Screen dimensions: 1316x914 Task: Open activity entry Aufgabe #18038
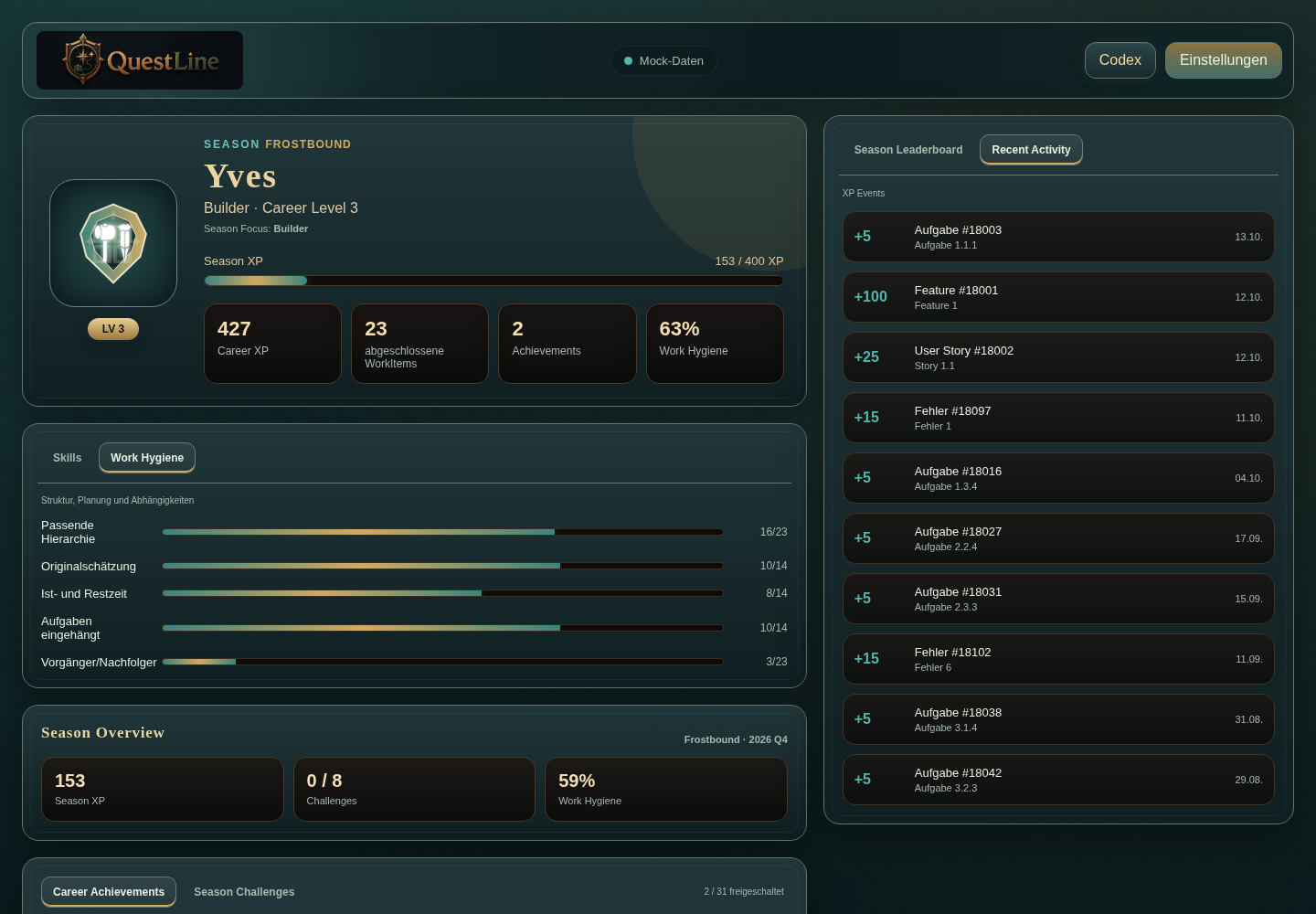click(x=1058, y=719)
